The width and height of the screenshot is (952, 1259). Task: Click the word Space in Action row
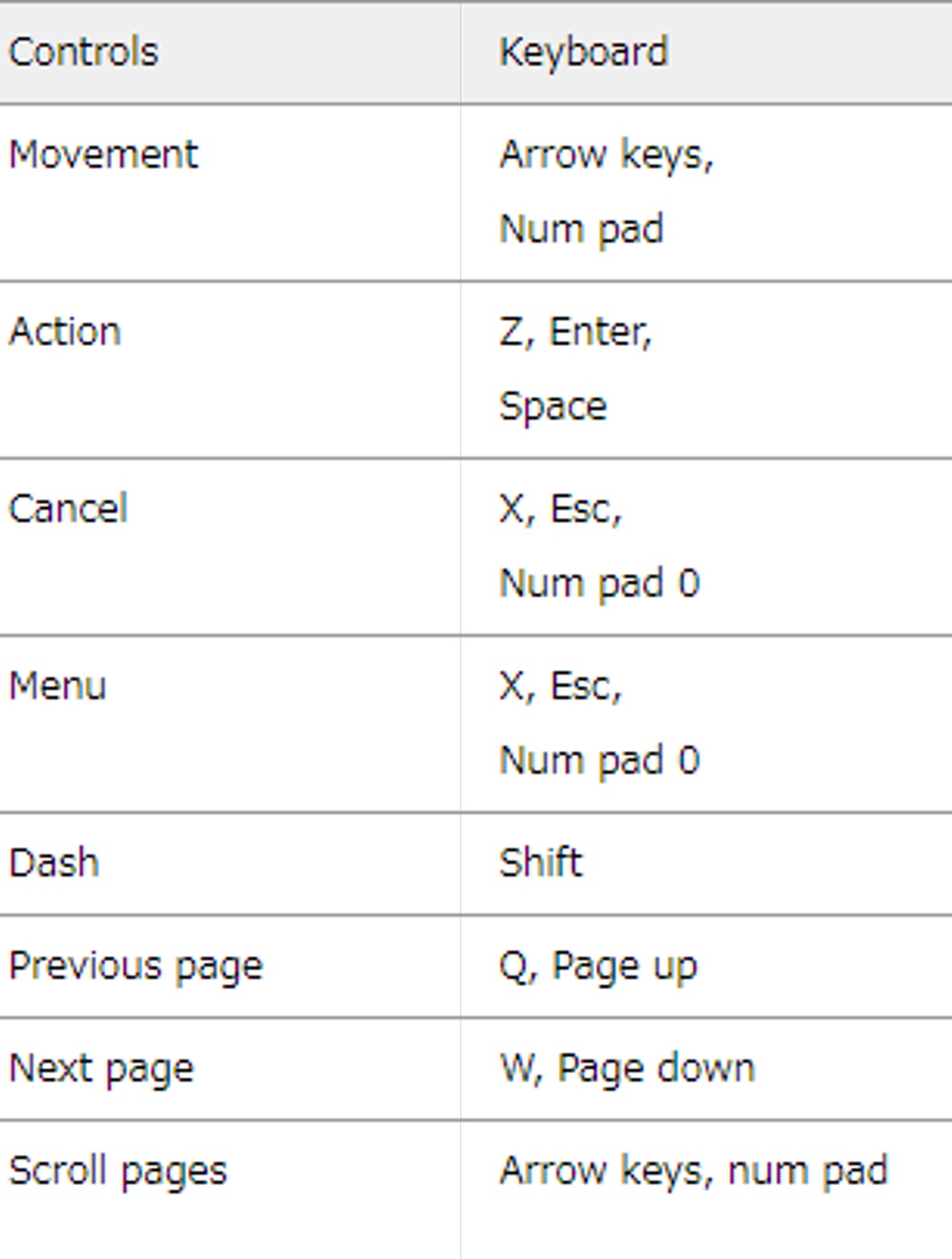(553, 407)
